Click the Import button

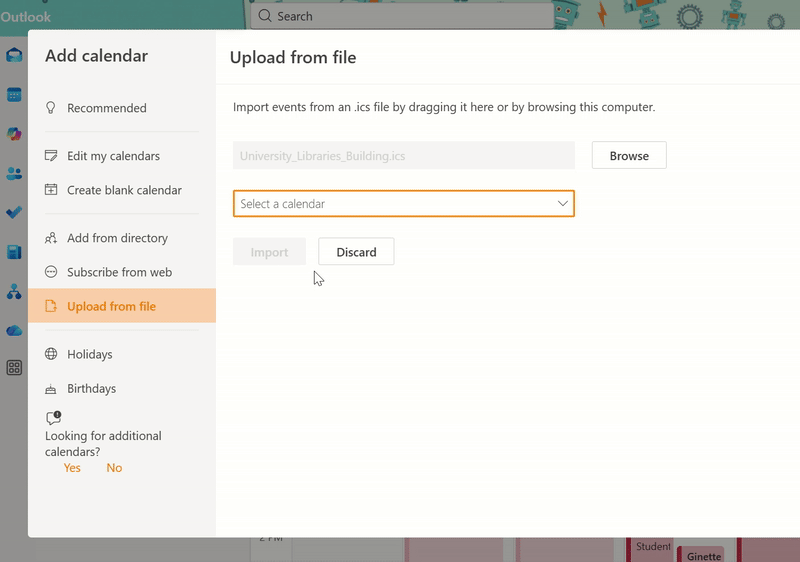[269, 252]
